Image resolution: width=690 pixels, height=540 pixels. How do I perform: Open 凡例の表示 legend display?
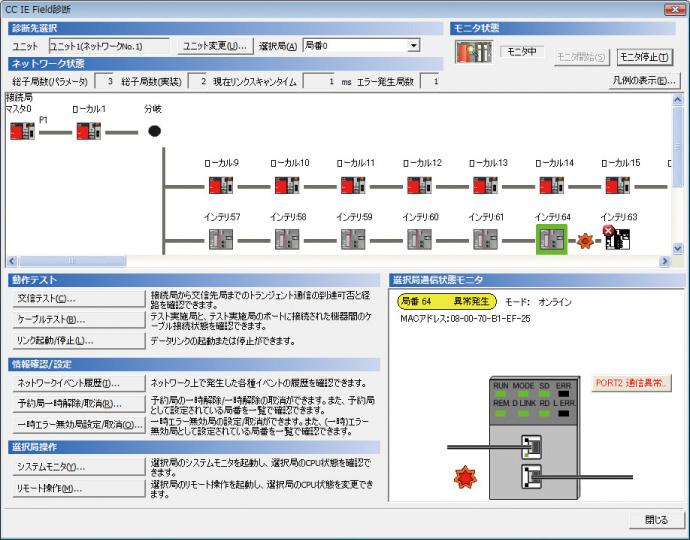[644, 80]
